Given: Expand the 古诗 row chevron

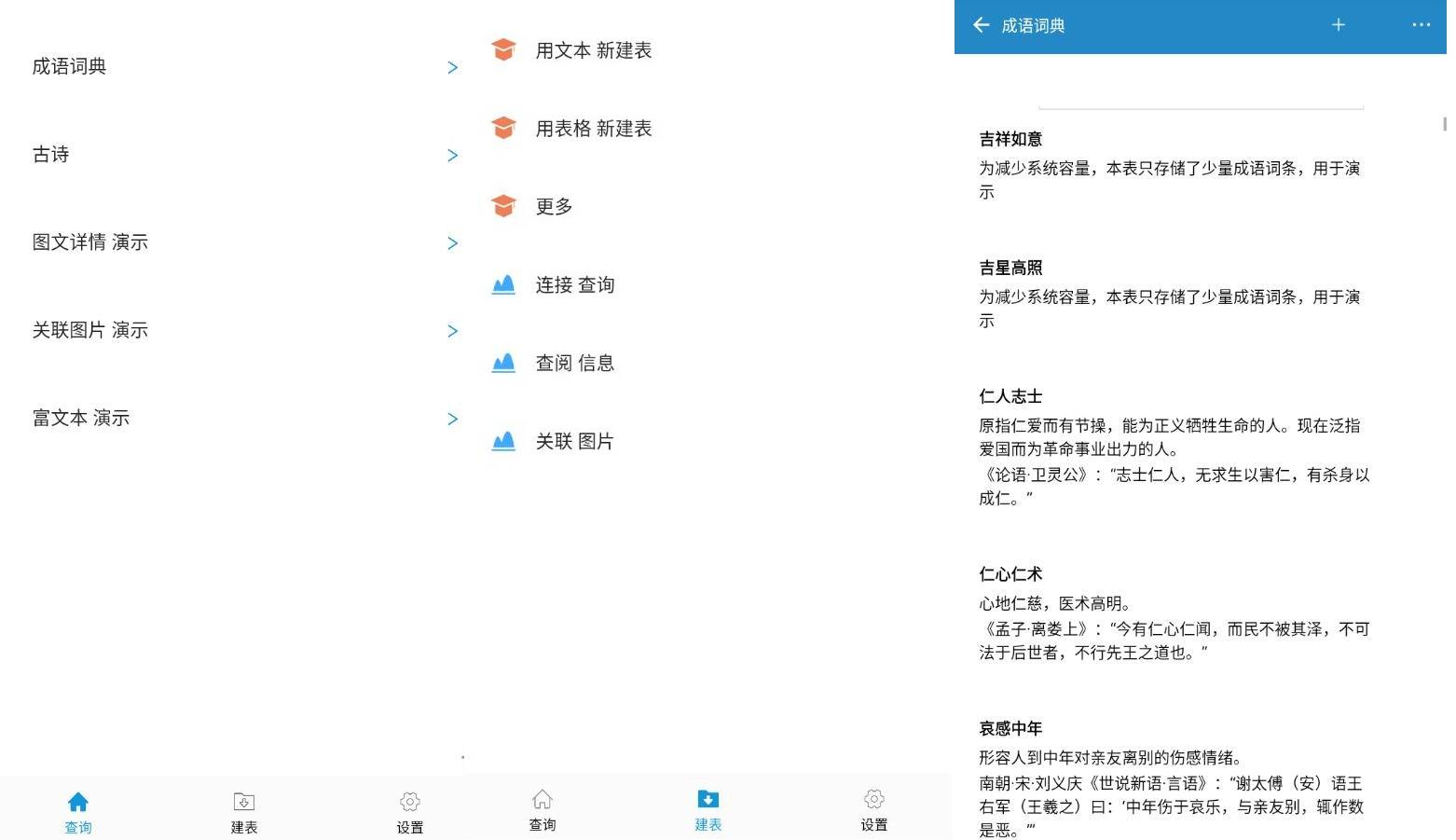Looking at the screenshot, I should 452,155.
